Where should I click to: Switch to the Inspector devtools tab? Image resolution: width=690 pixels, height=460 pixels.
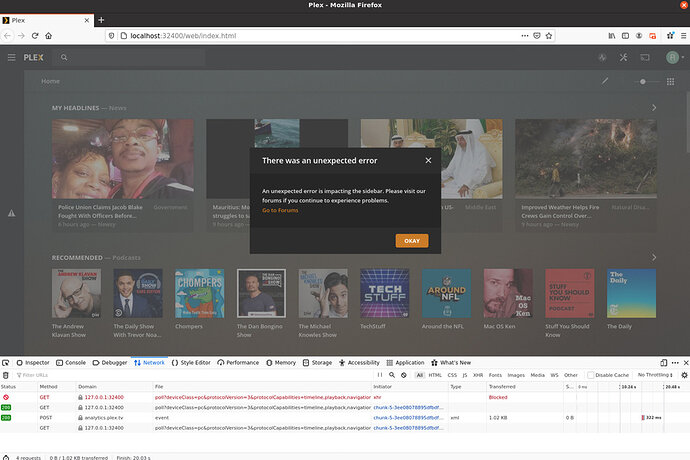point(33,363)
